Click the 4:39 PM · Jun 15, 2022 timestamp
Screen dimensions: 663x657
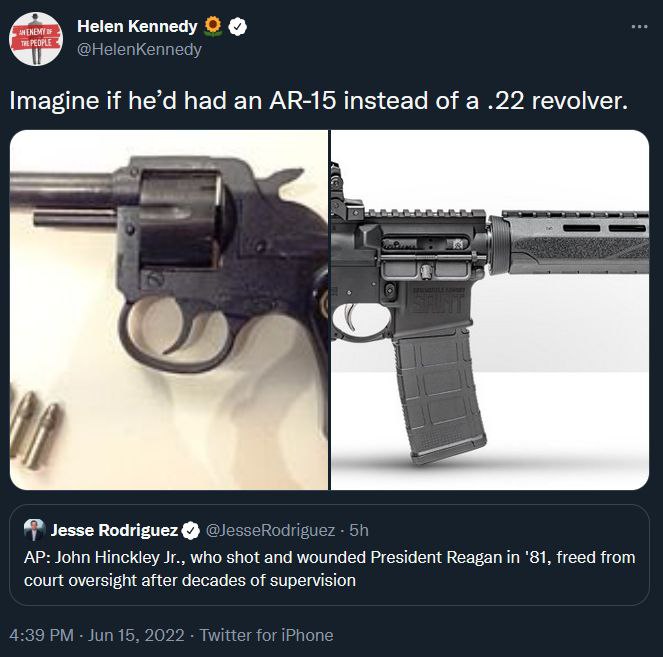click(x=97, y=635)
